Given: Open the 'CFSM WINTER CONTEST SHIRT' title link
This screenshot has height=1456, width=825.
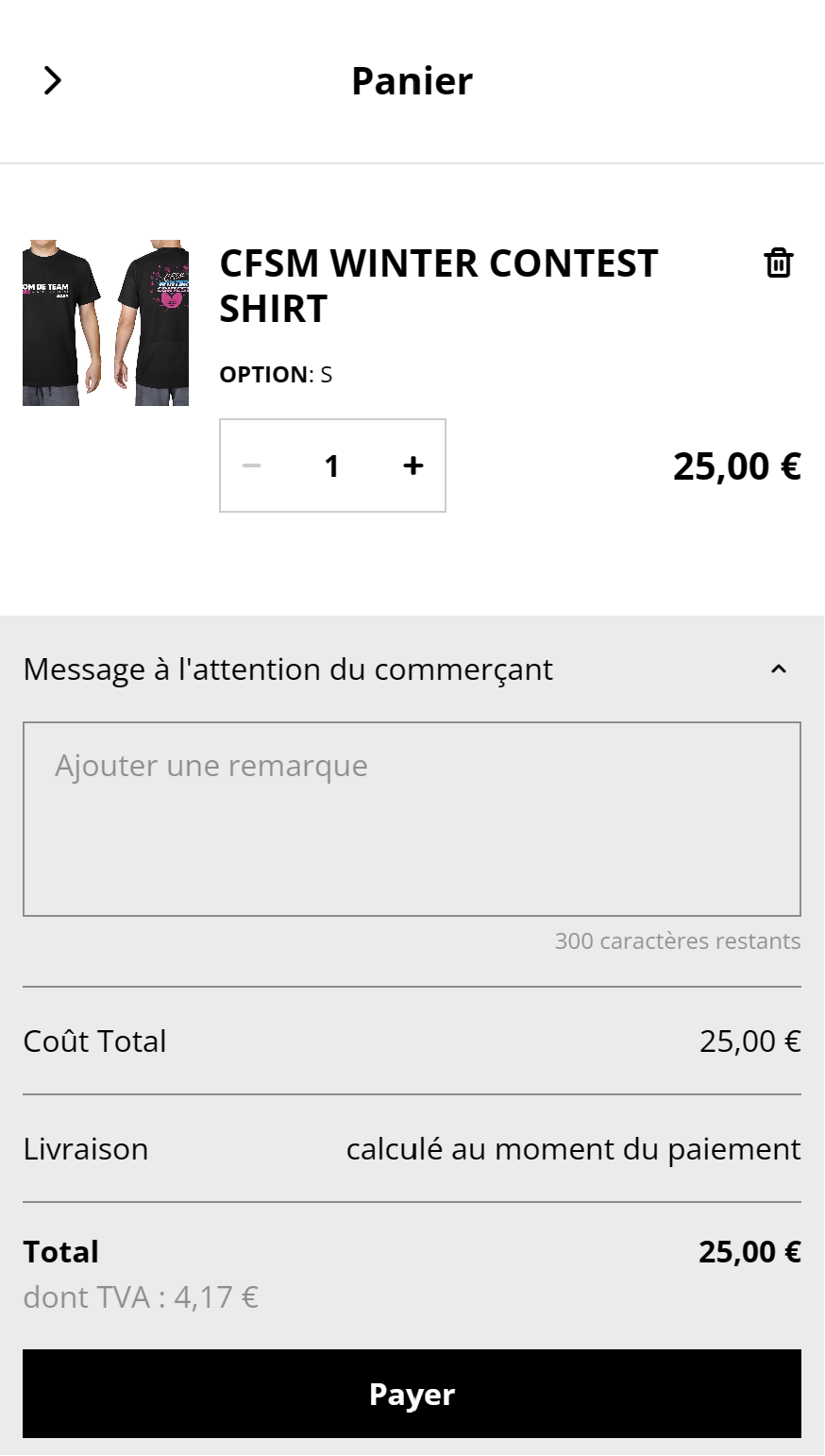Looking at the screenshot, I should [x=438, y=286].
